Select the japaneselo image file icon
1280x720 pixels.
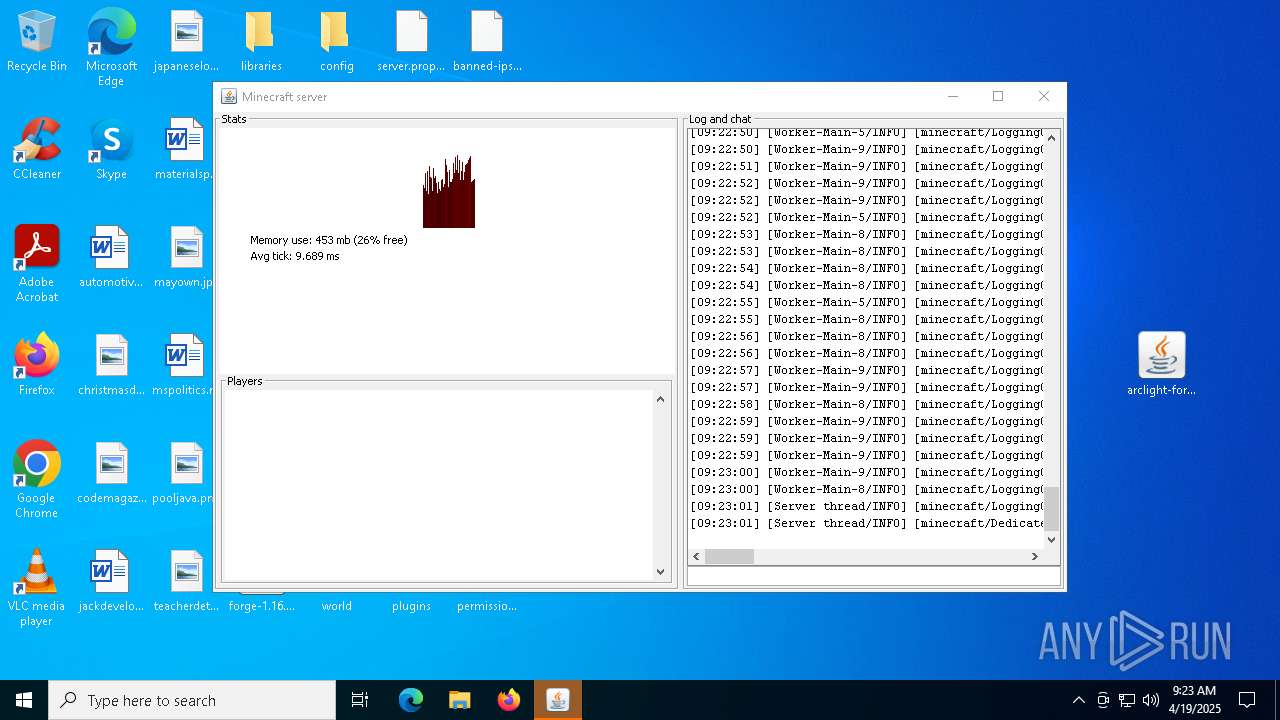186,41
